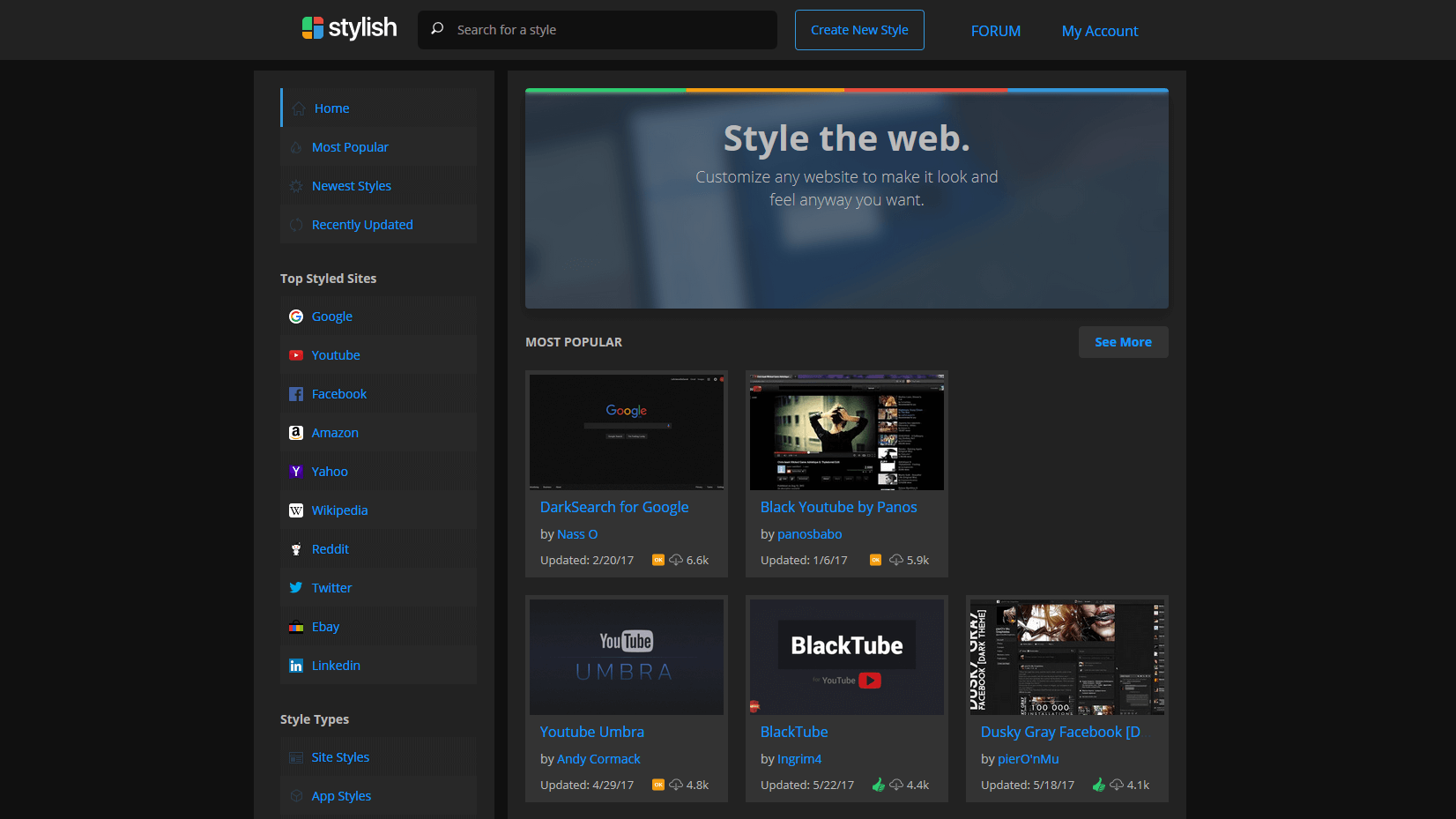This screenshot has width=1456, height=819.
Task: Click download cloud icon on Youtube Umbra card
Action: coord(676,785)
